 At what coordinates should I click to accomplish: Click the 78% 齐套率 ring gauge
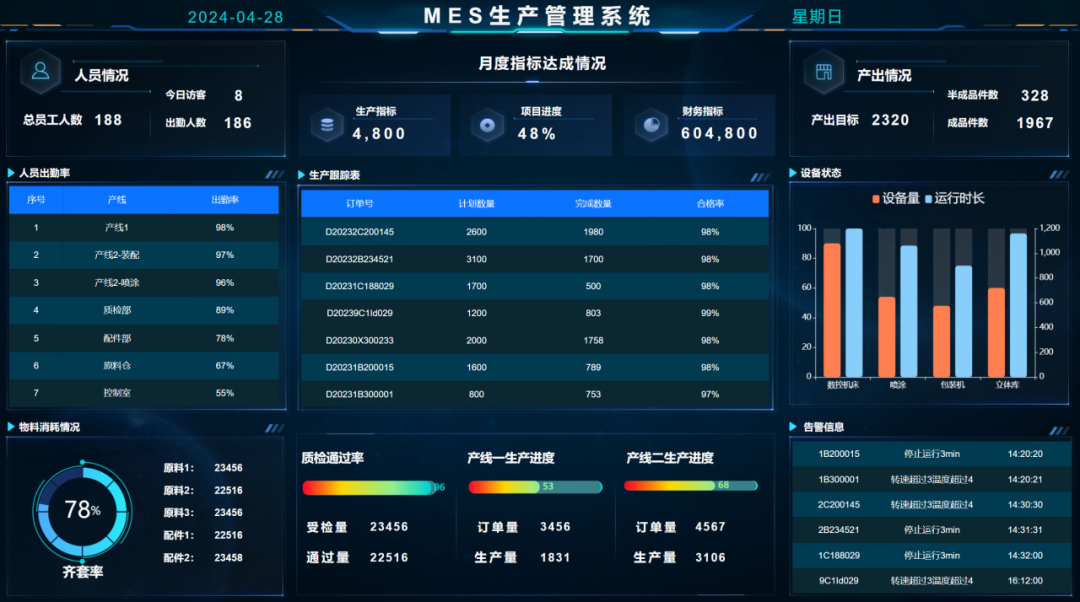pyautogui.click(x=82, y=511)
